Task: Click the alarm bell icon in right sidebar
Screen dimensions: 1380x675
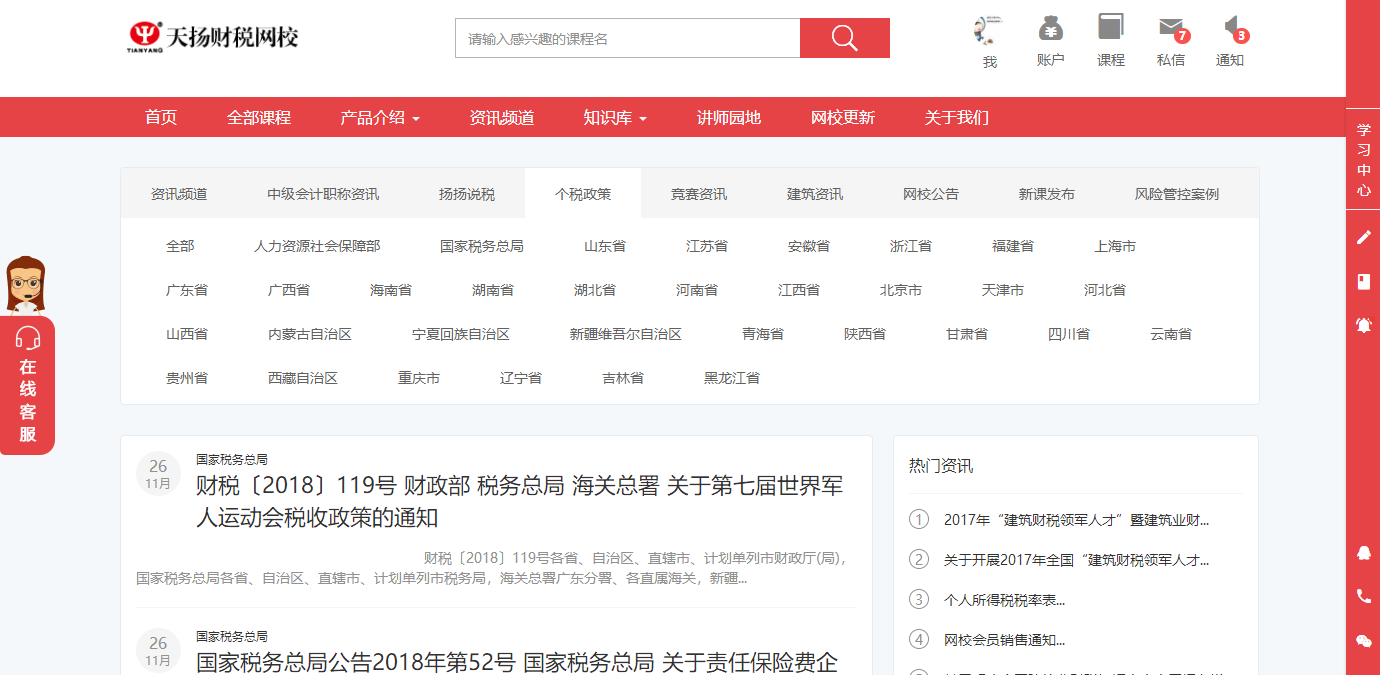Action: [x=1363, y=325]
